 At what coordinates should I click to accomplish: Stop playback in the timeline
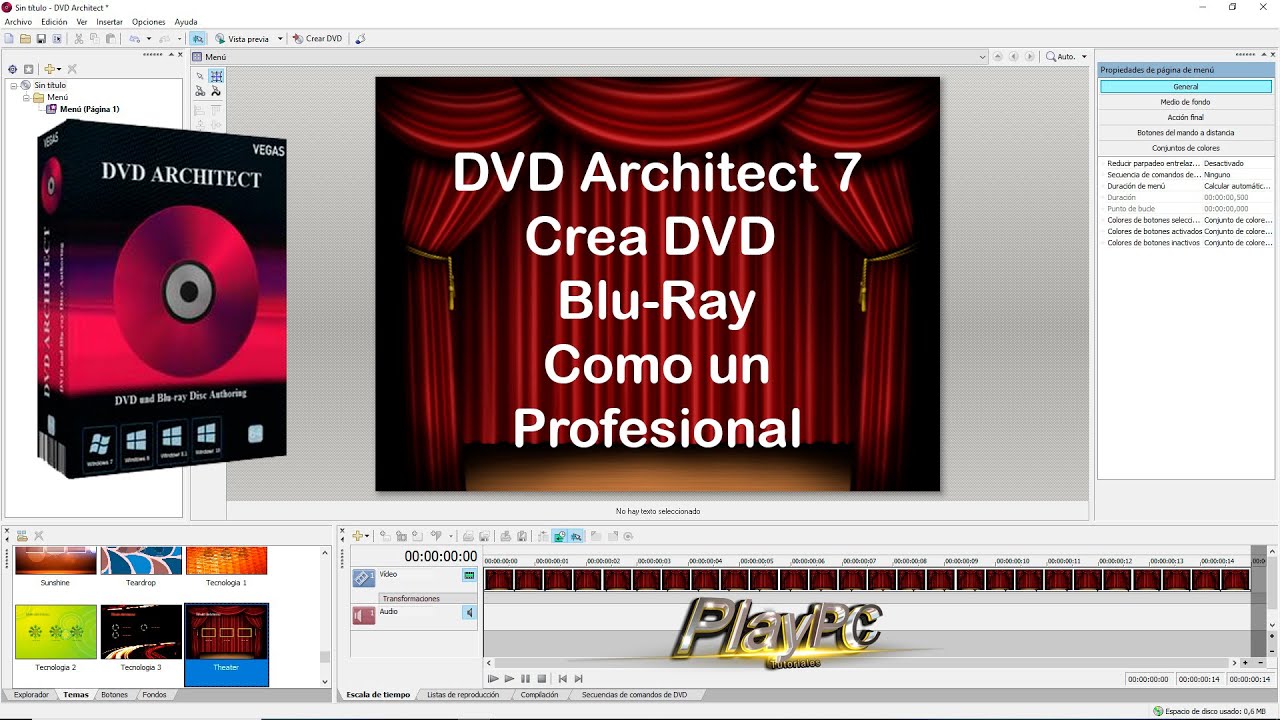[541, 678]
